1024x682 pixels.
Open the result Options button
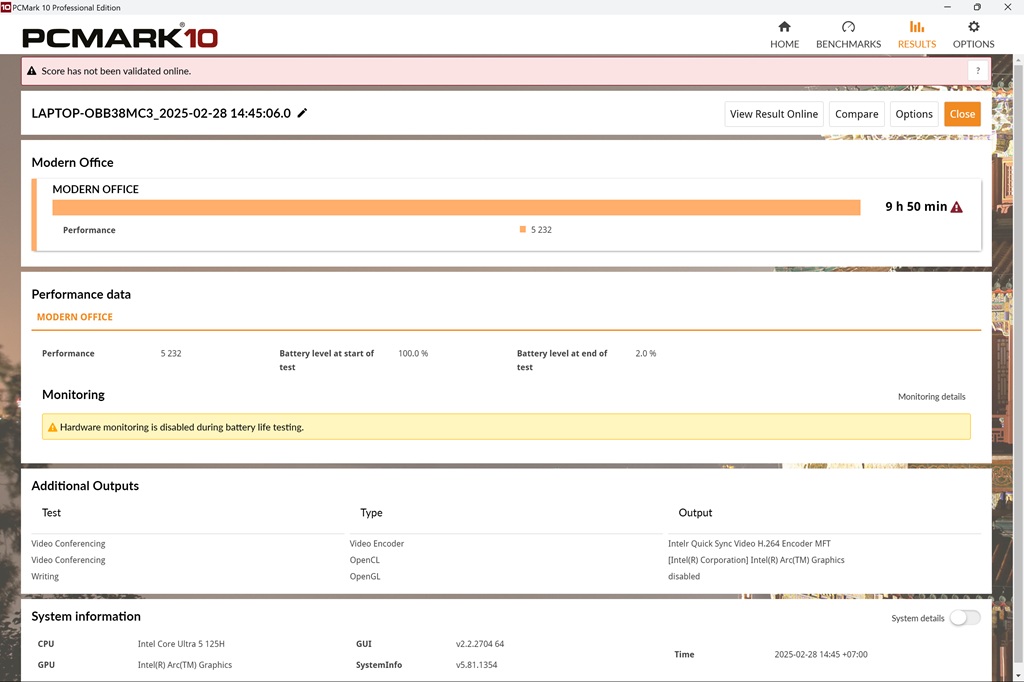click(914, 114)
